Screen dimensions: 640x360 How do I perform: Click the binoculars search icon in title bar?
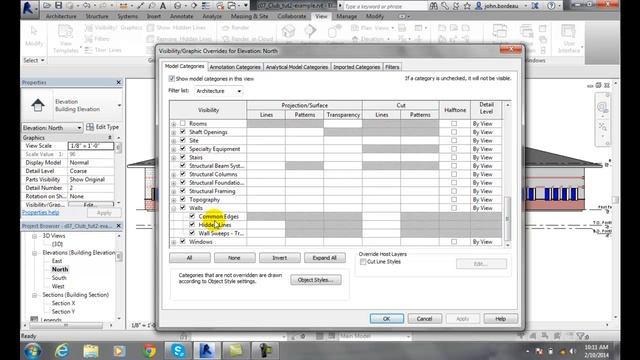click(433, 6)
